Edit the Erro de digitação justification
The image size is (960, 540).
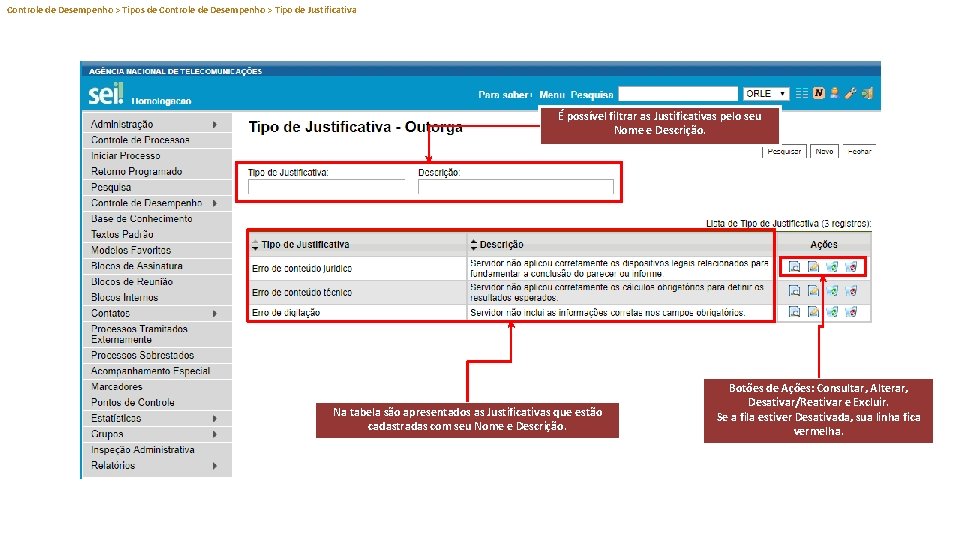[x=813, y=312]
